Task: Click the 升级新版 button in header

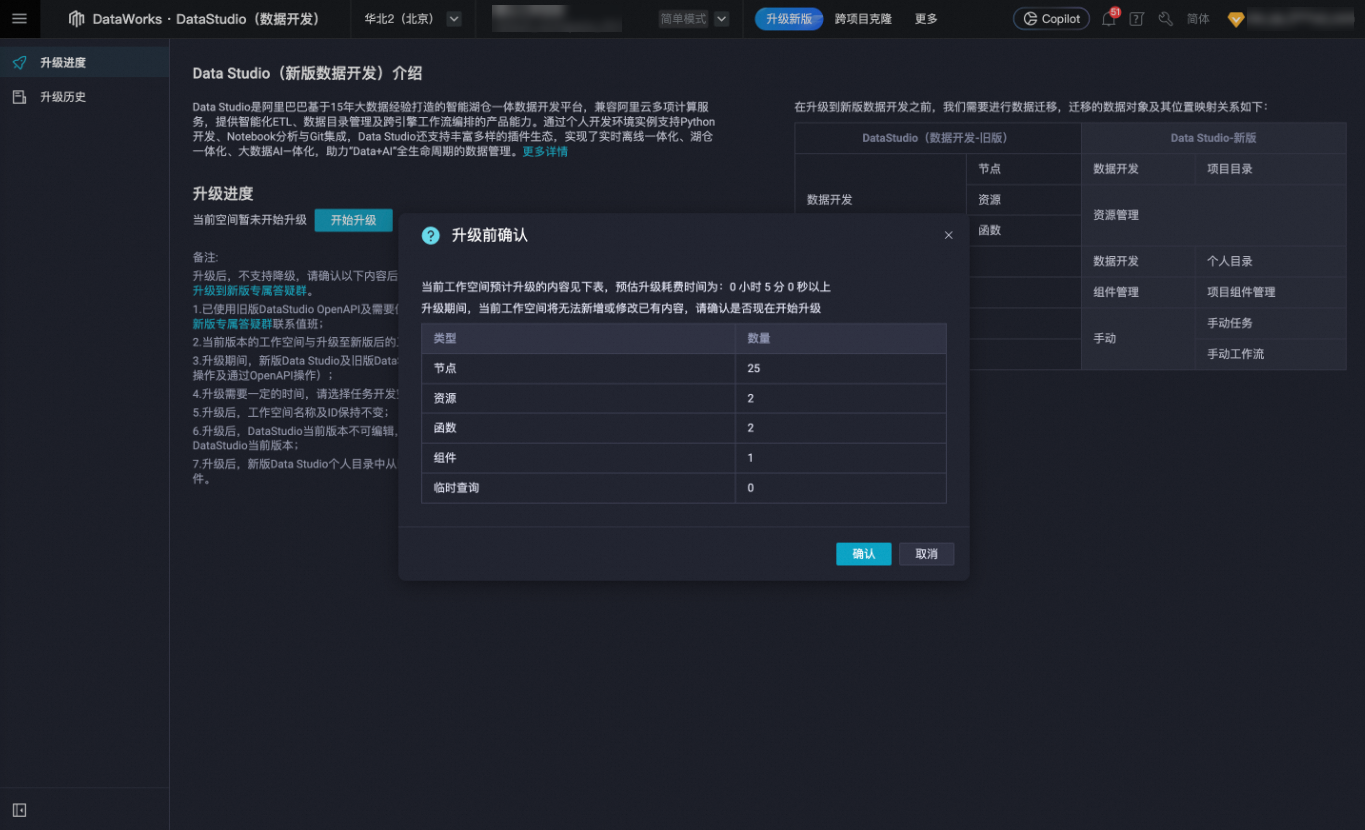Action: tap(789, 19)
